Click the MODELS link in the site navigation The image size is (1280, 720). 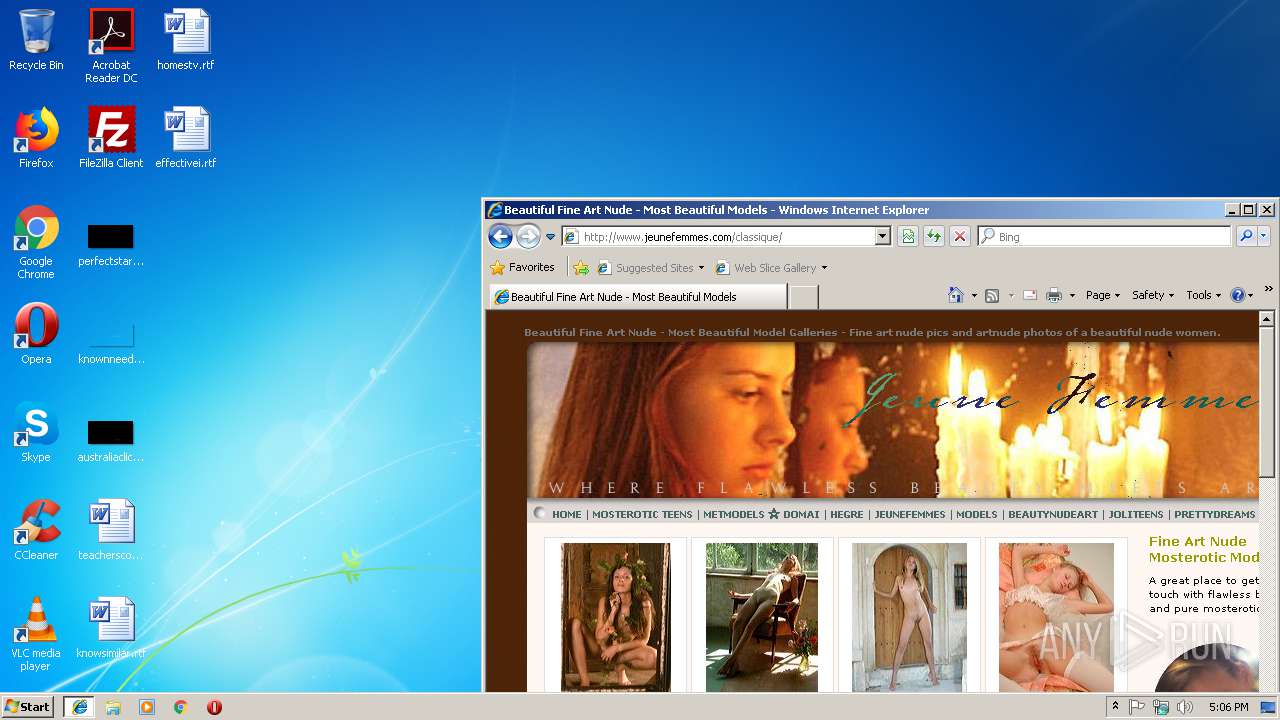click(x=977, y=514)
